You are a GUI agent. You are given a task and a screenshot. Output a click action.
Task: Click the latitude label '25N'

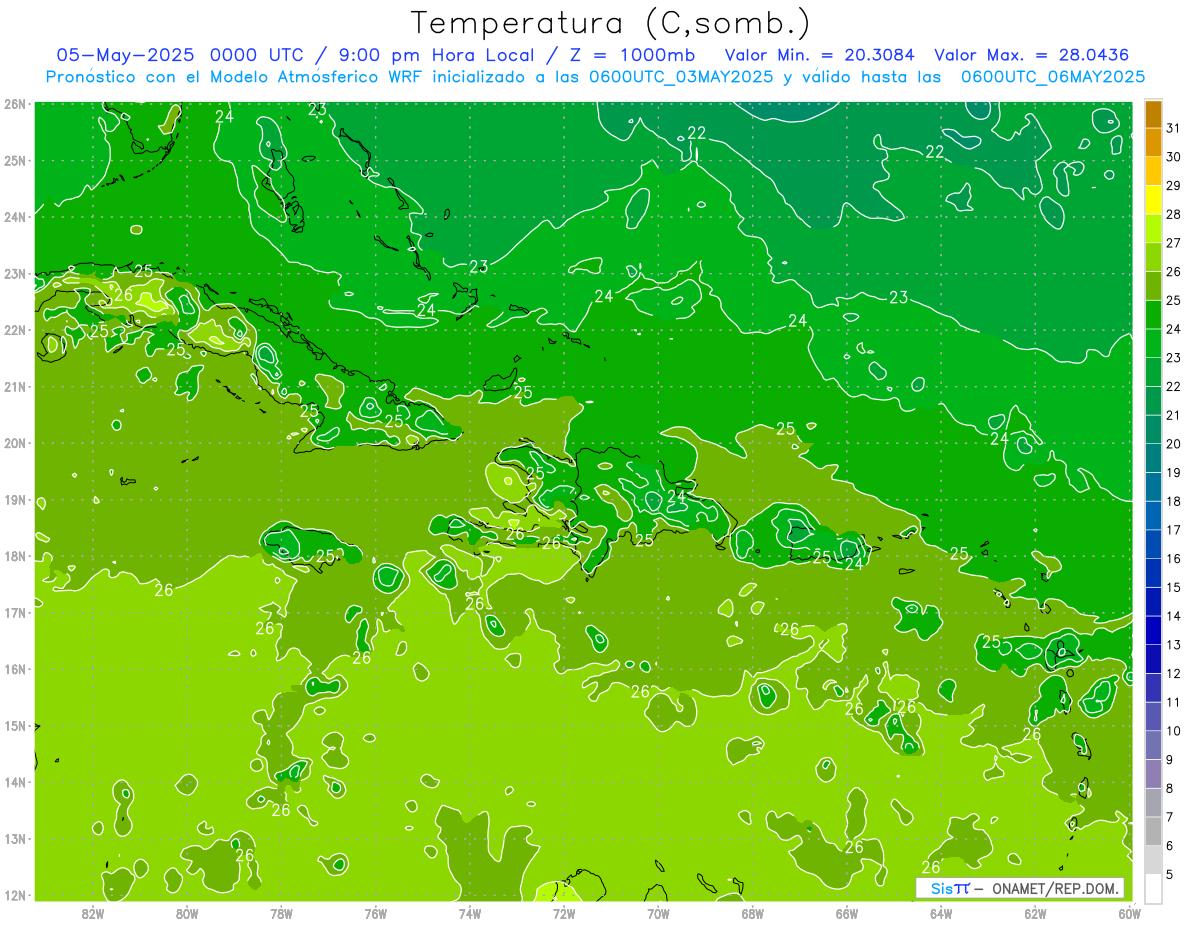point(15,160)
